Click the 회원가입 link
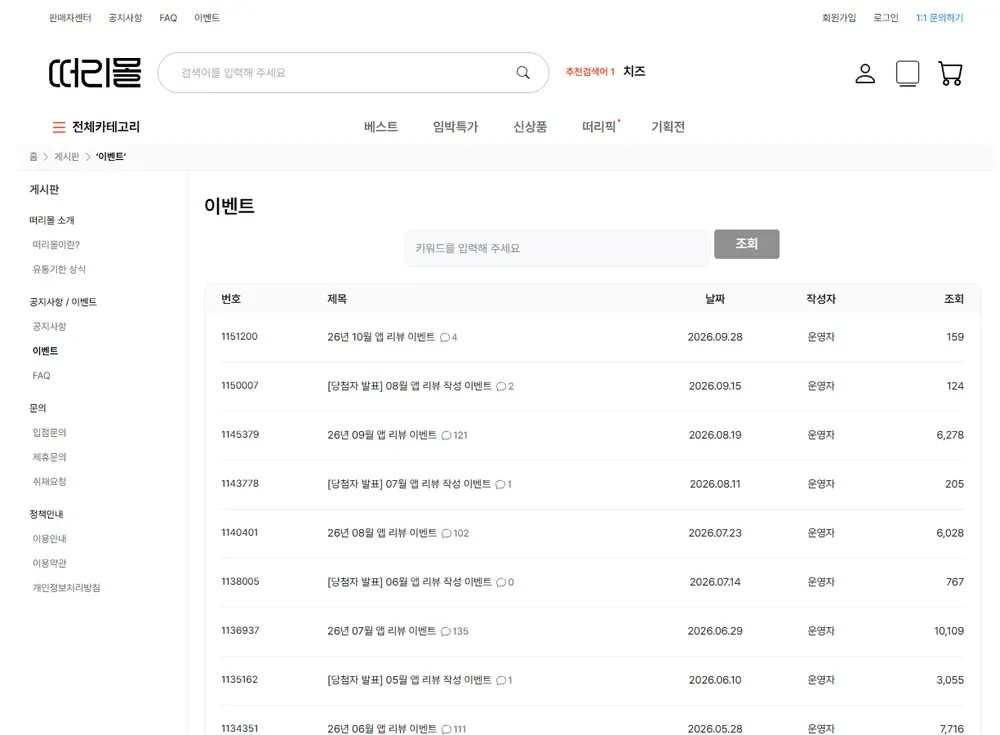1000x735 pixels. 839,18
